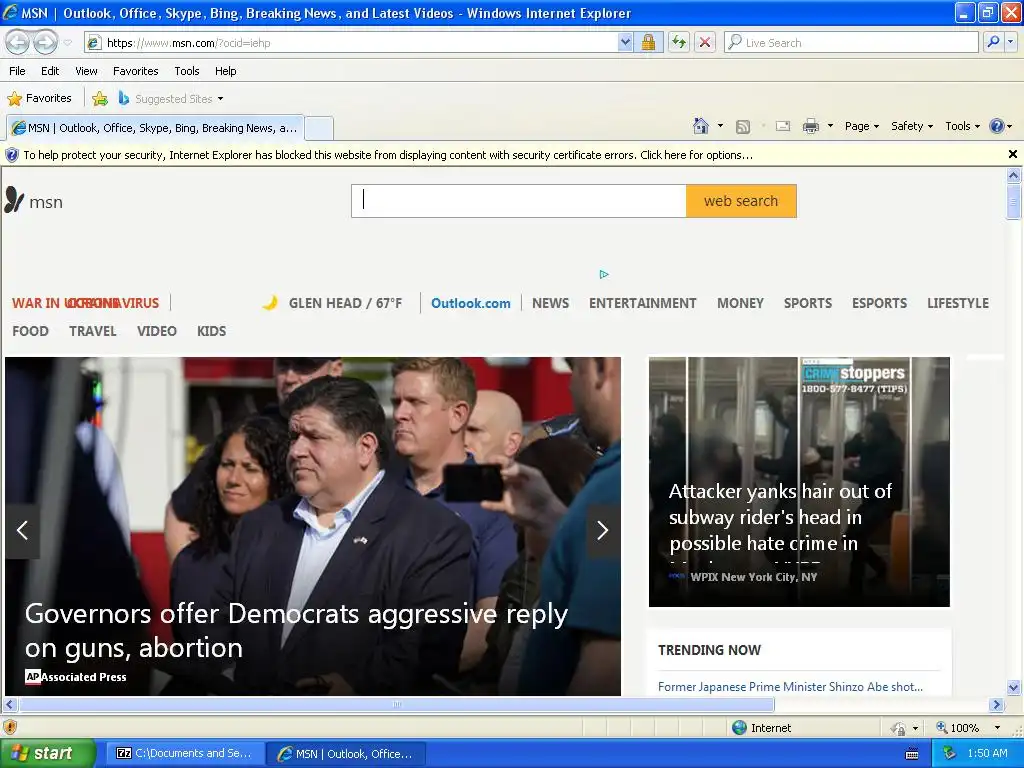Stop loading with the red X icon
The image size is (1024, 768).
click(x=705, y=43)
